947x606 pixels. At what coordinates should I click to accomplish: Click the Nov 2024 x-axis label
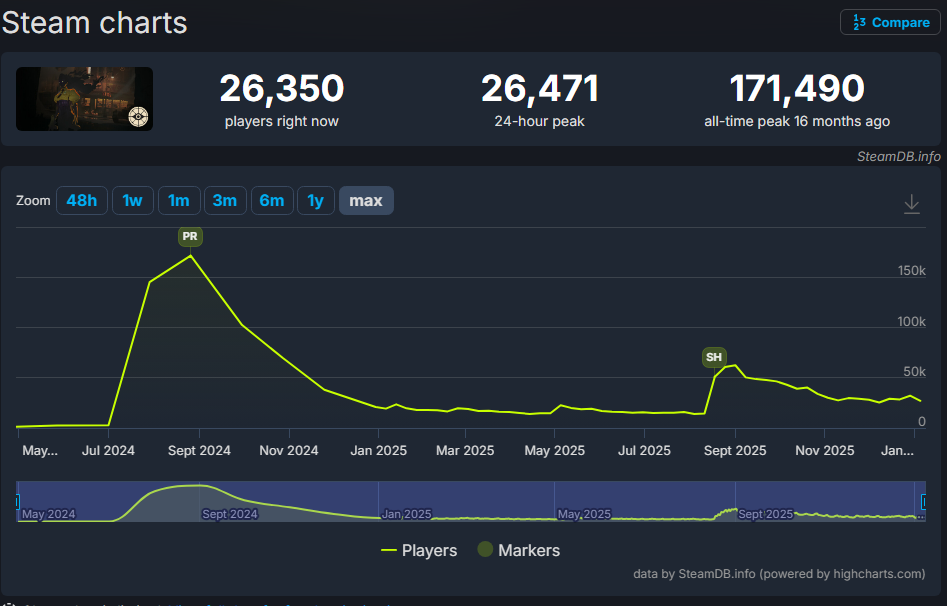(289, 451)
